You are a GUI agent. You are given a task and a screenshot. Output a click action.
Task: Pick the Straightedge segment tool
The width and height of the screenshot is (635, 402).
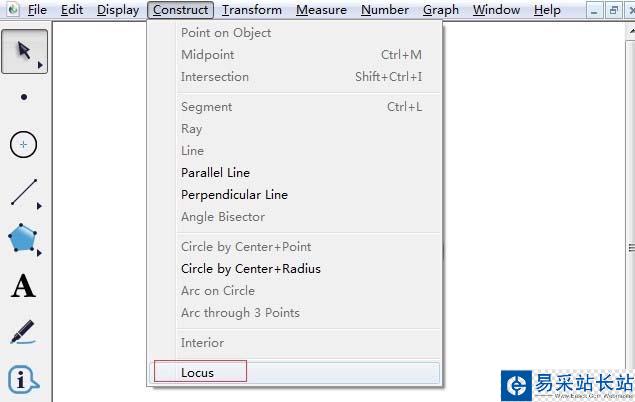[x=23, y=192]
